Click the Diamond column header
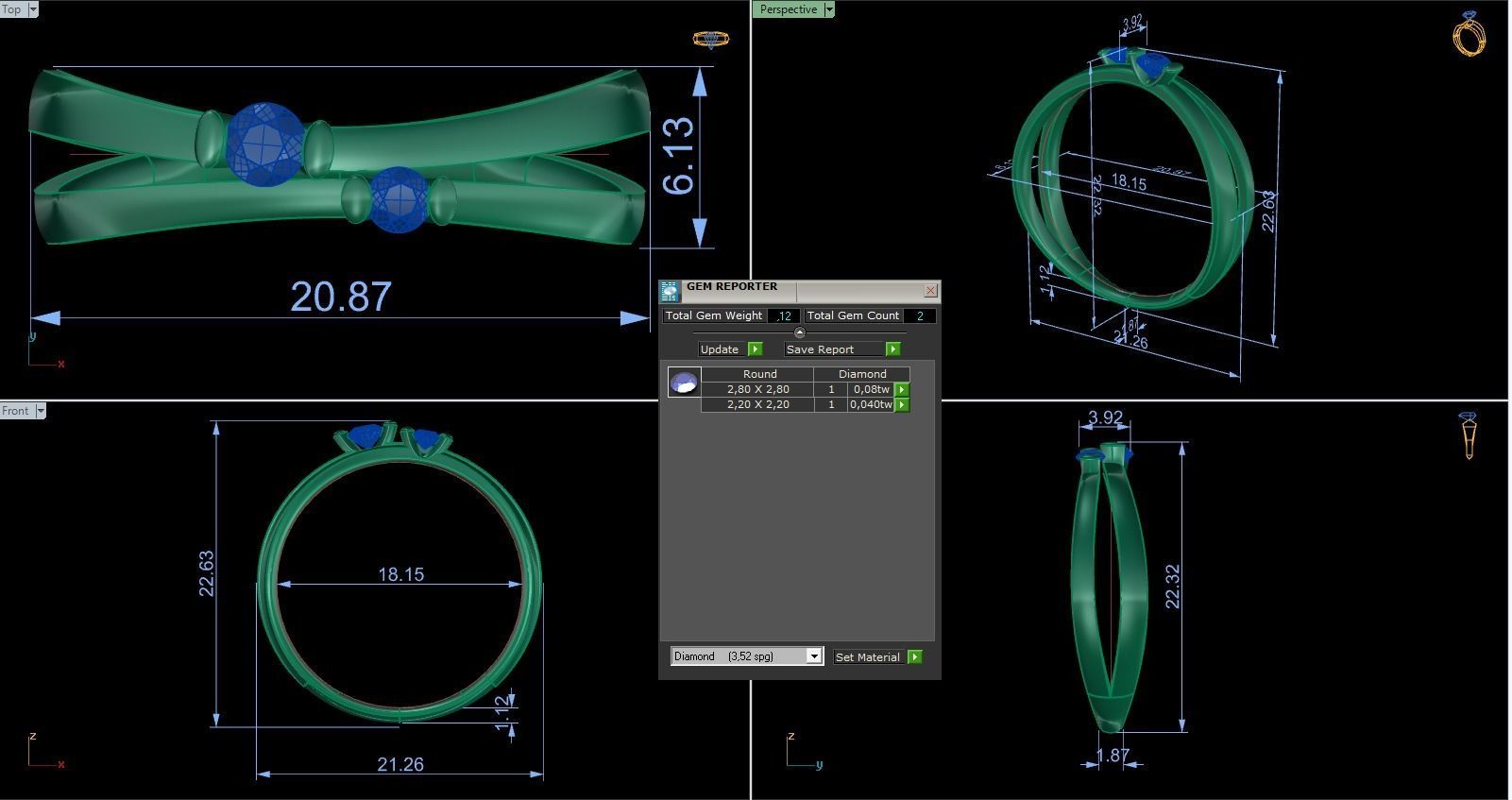 [862, 374]
